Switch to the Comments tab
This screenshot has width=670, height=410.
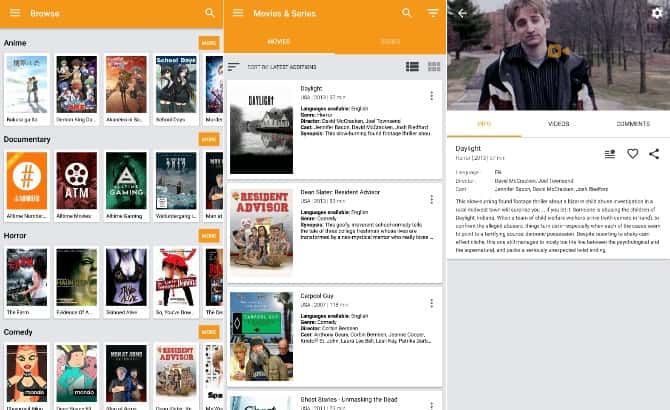pyautogui.click(x=633, y=124)
